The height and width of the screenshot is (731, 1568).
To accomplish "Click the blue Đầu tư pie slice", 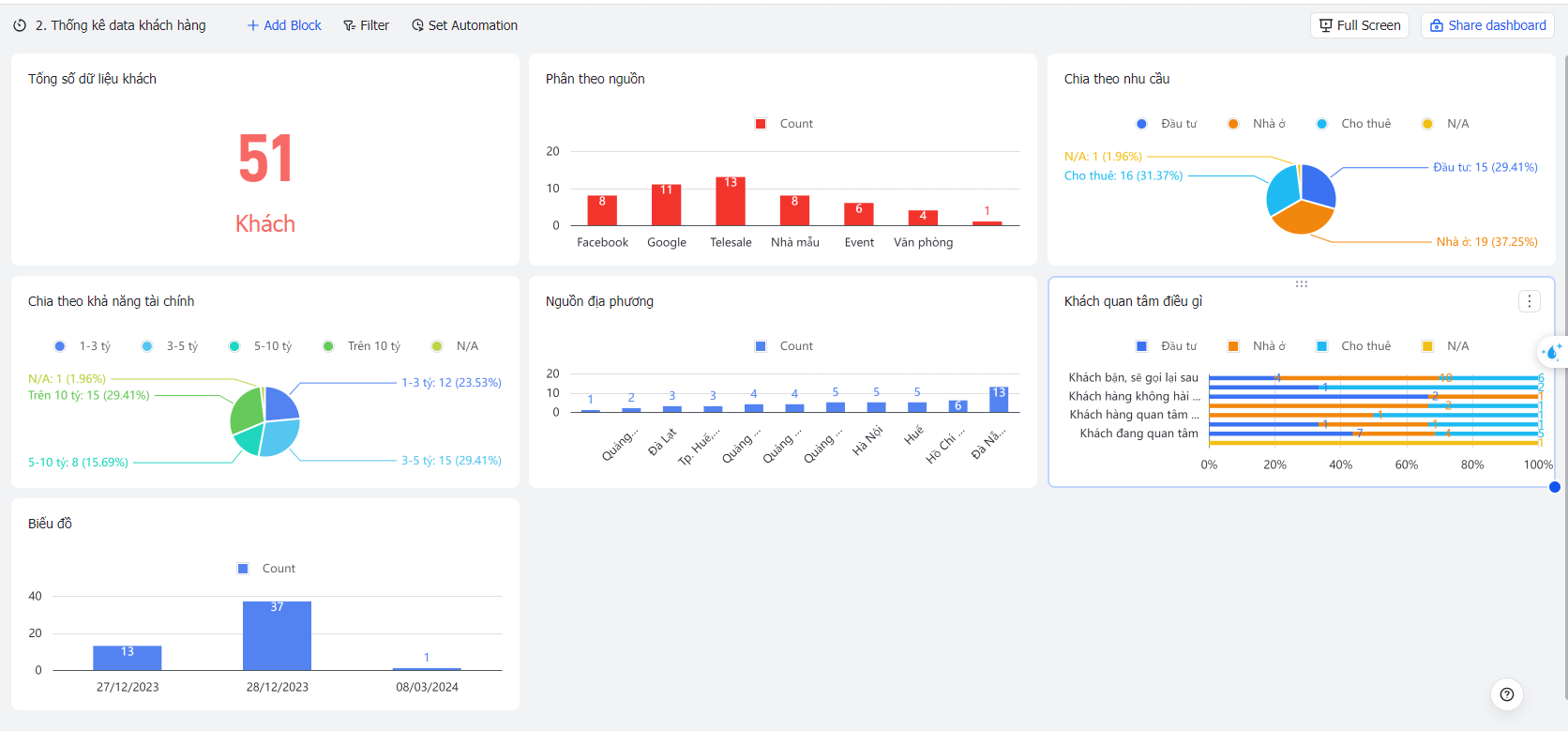I will pyautogui.click(x=1318, y=186).
